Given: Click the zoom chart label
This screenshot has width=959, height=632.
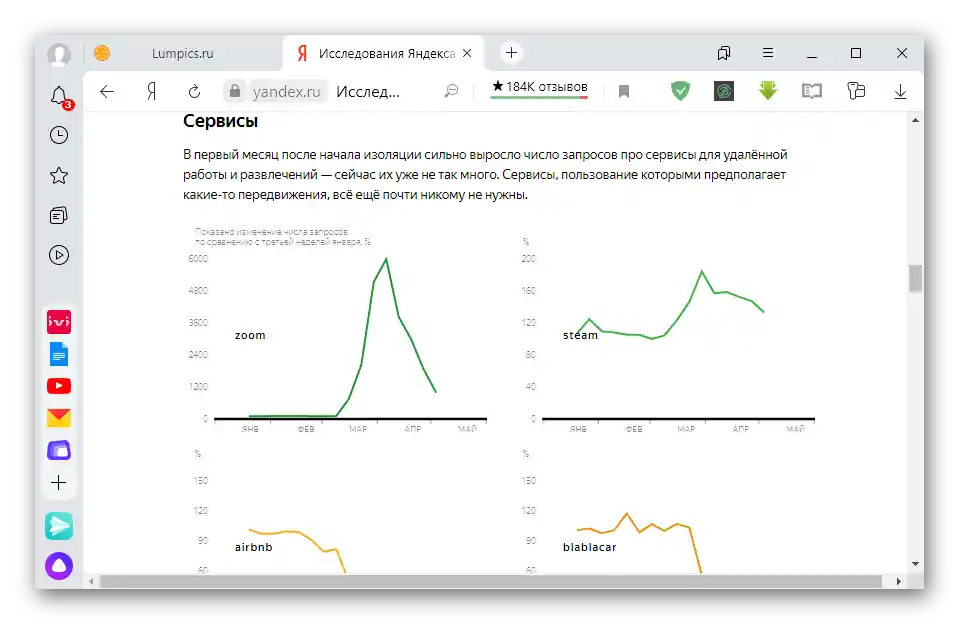Looking at the screenshot, I should point(250,335).
